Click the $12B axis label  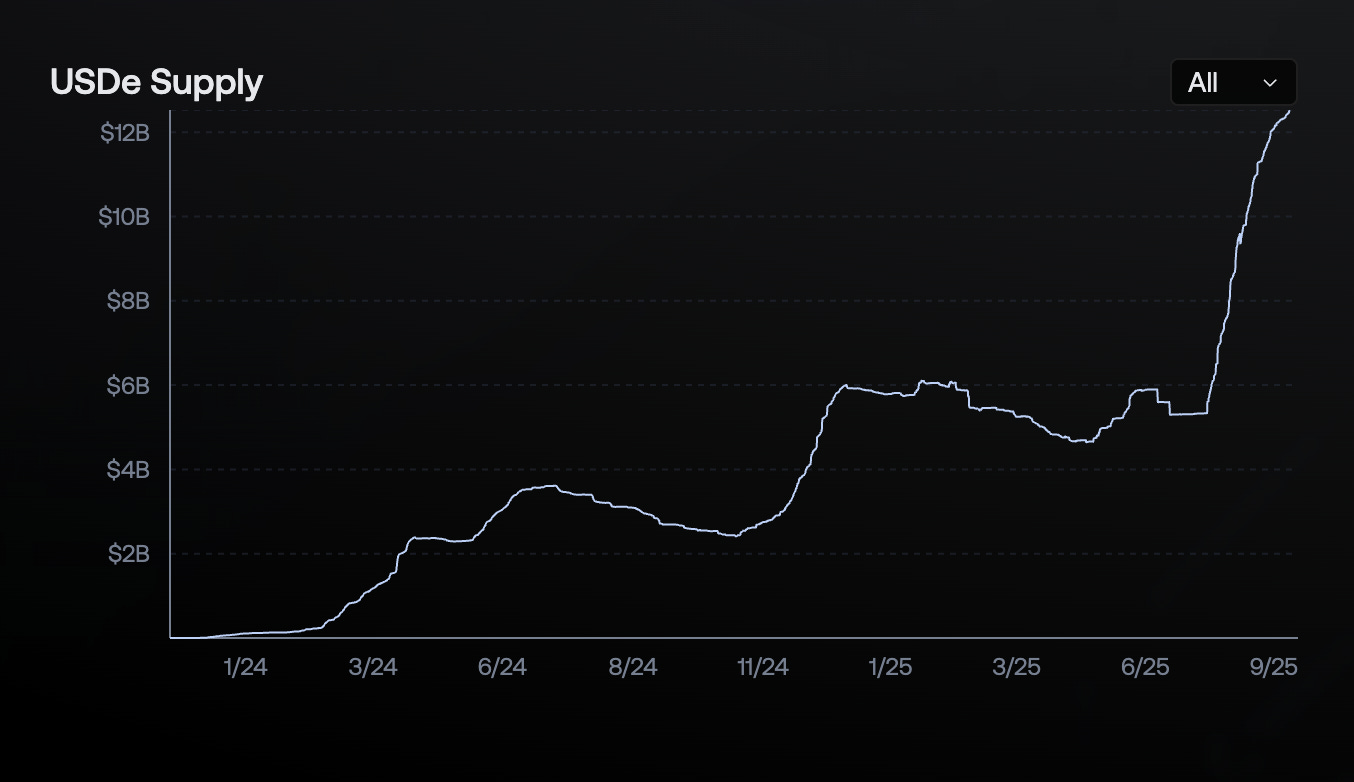[x=124, y=131]
